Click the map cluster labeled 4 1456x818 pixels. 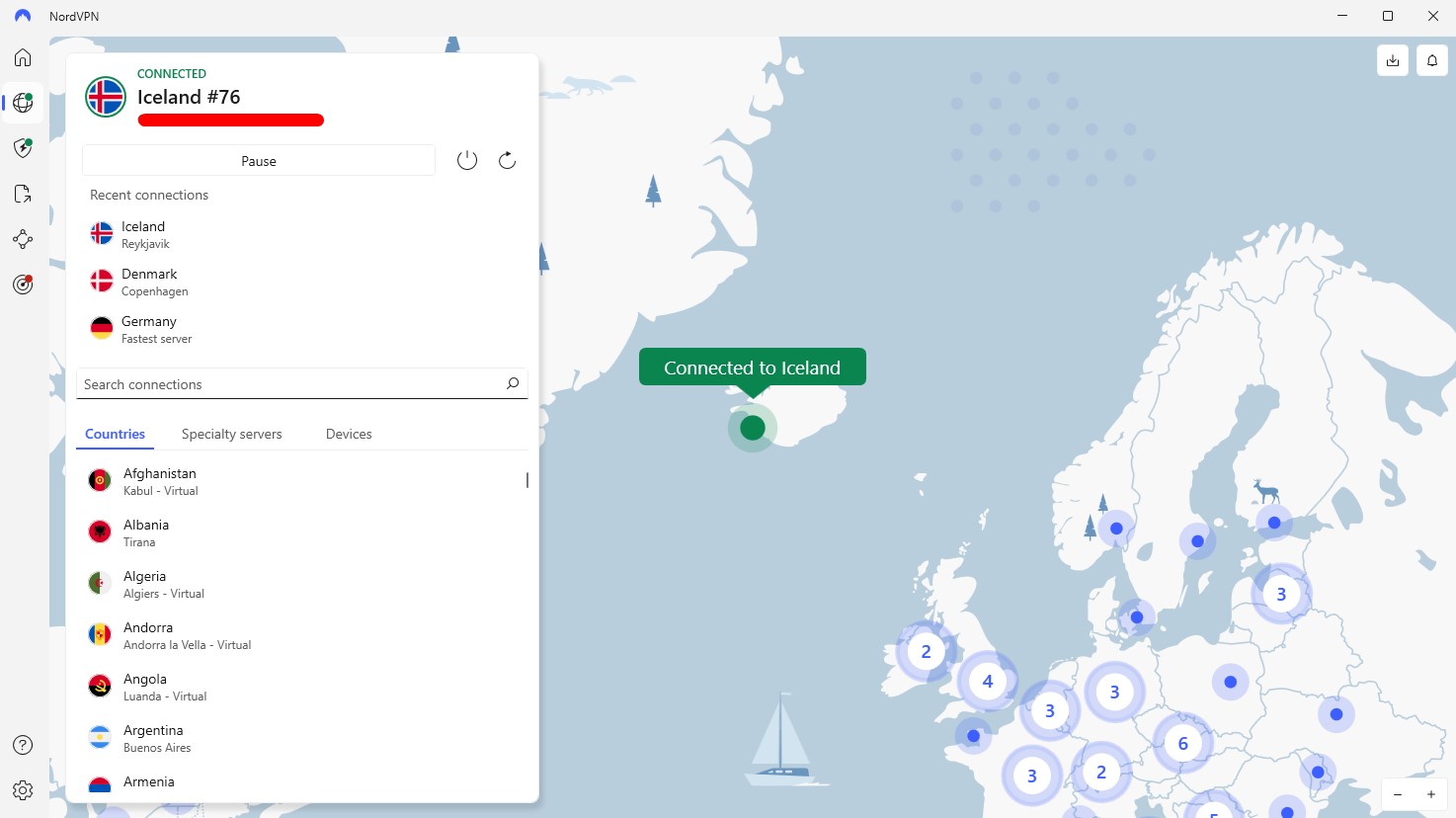tap(987, 681)
